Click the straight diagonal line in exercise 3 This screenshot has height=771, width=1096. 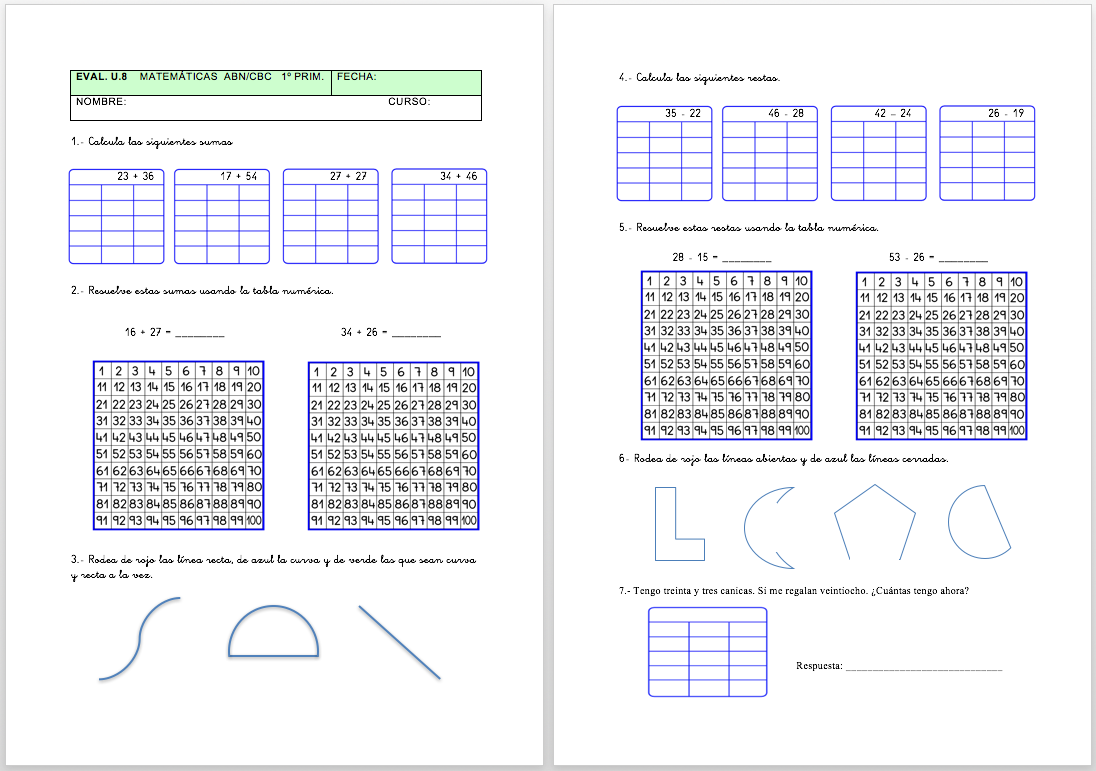pyautogui.click(x=399, y=642)
